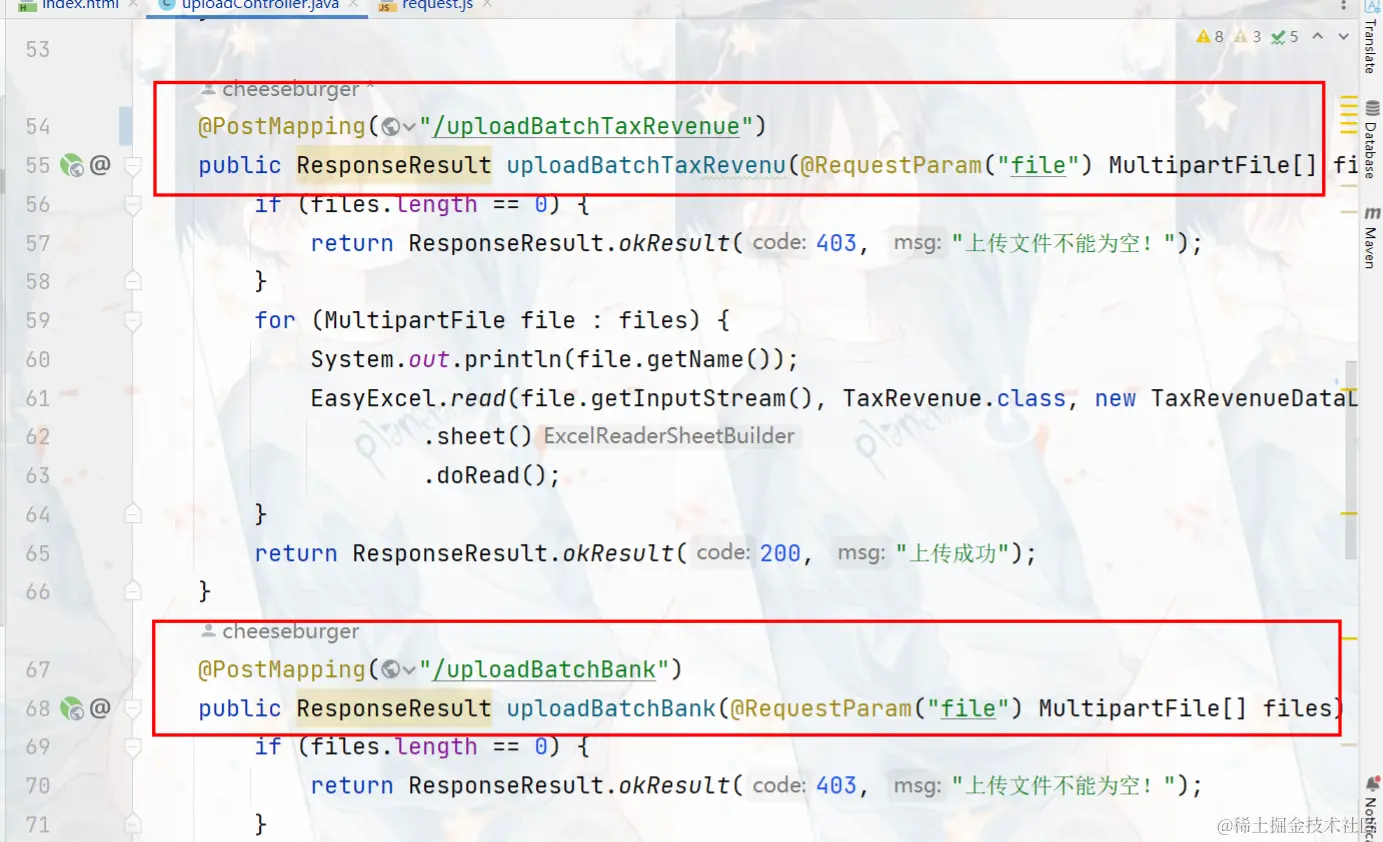The image size is (1383, 842).
Task: Open the Maven side panel label
Action: click(1371, 248)
